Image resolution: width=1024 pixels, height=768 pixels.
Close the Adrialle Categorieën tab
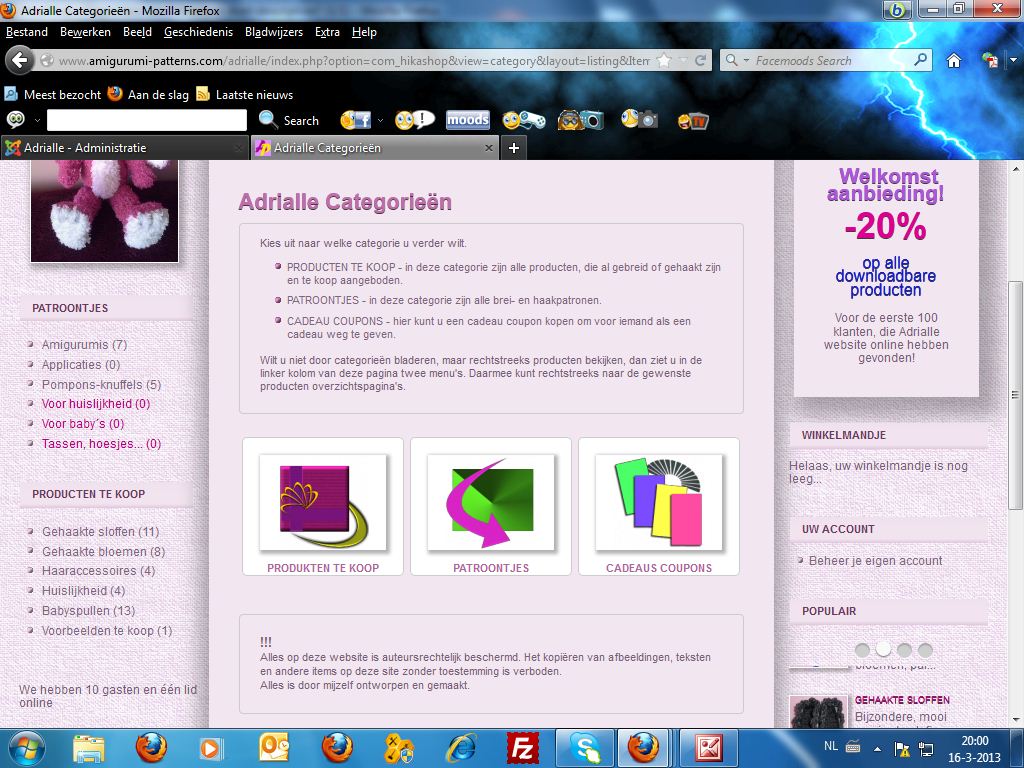pos(488,148)
